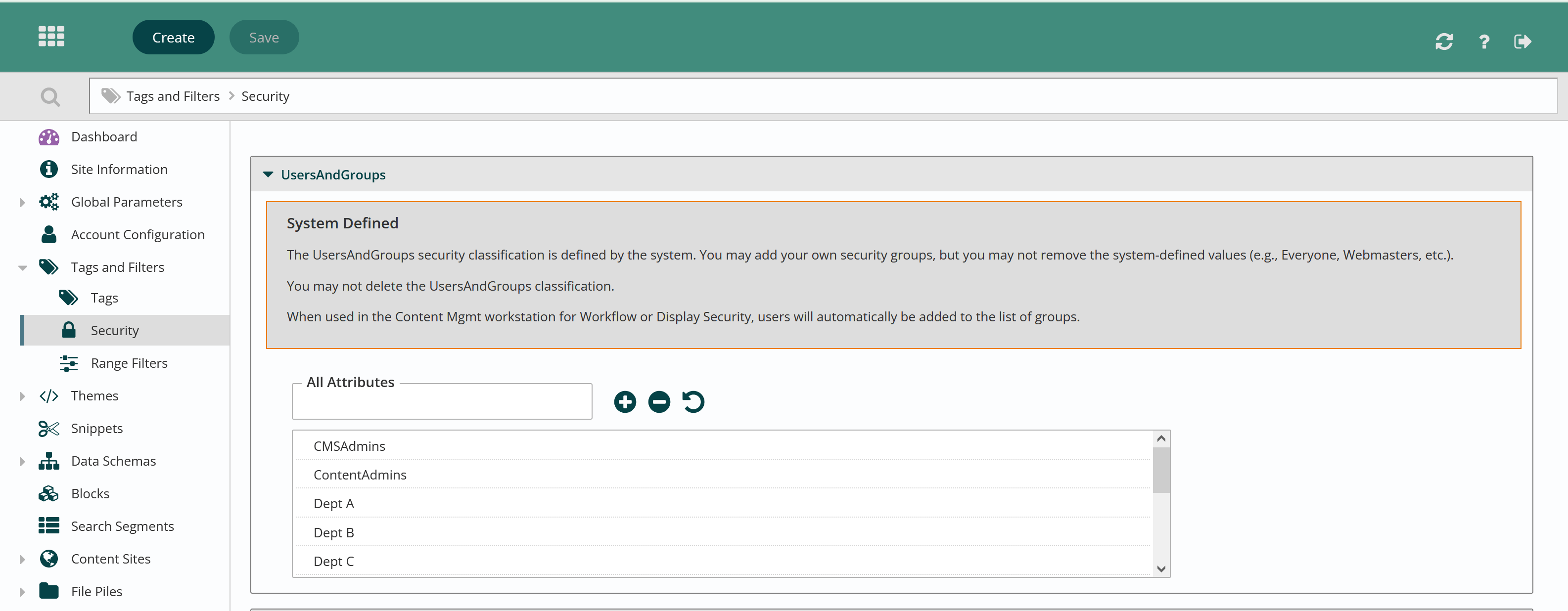This screenshot has width=1568, height=611.
Task: Expand Data Schemas tree node
Action: click(x=22, y=461)
